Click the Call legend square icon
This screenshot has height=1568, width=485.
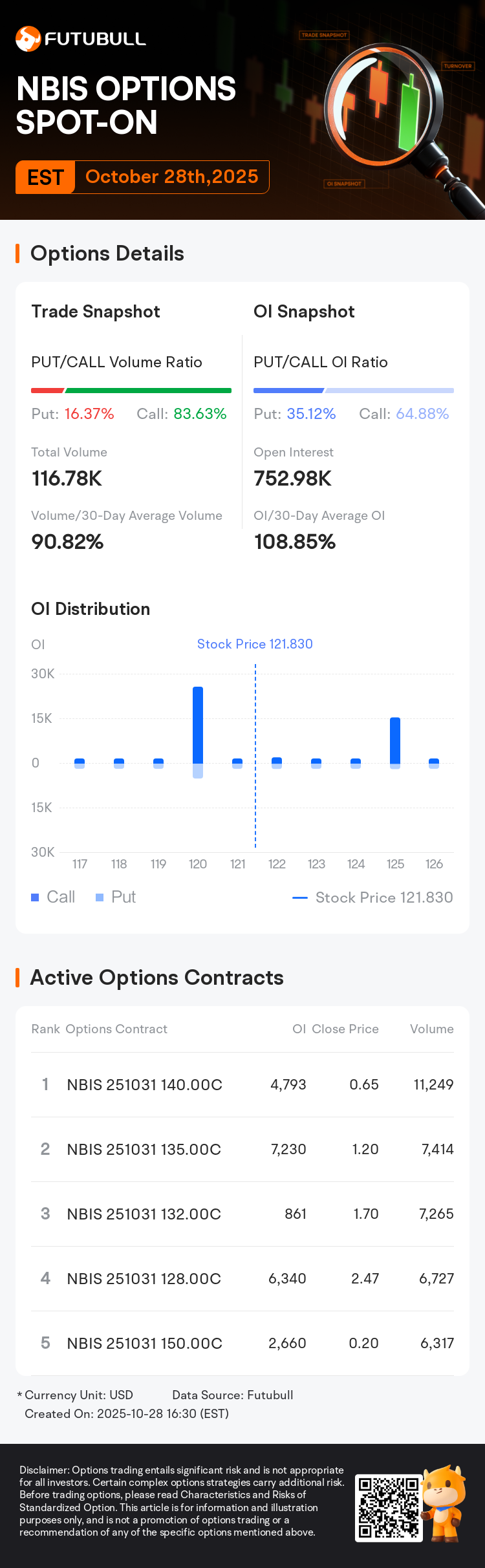(x=36, y=897)
